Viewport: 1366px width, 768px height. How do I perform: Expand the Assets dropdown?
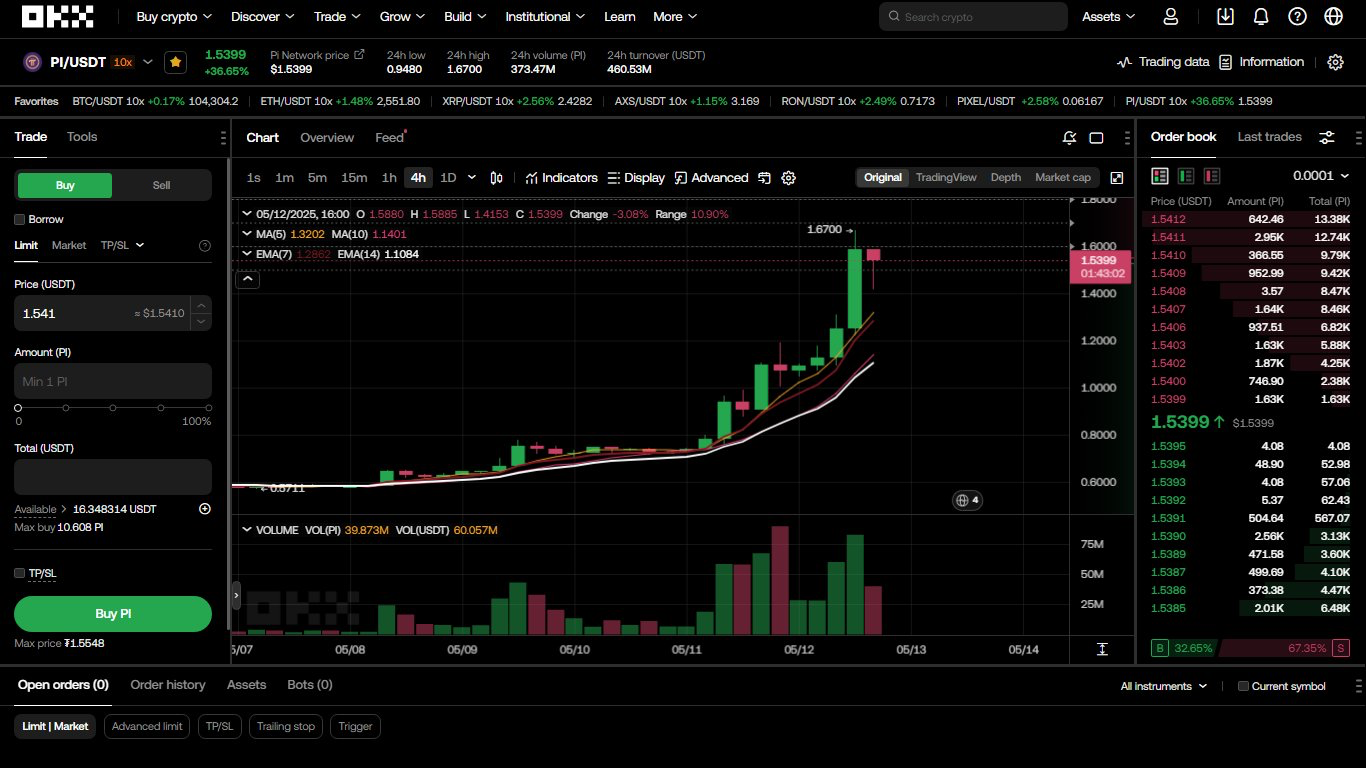(x=1109, y=17)
